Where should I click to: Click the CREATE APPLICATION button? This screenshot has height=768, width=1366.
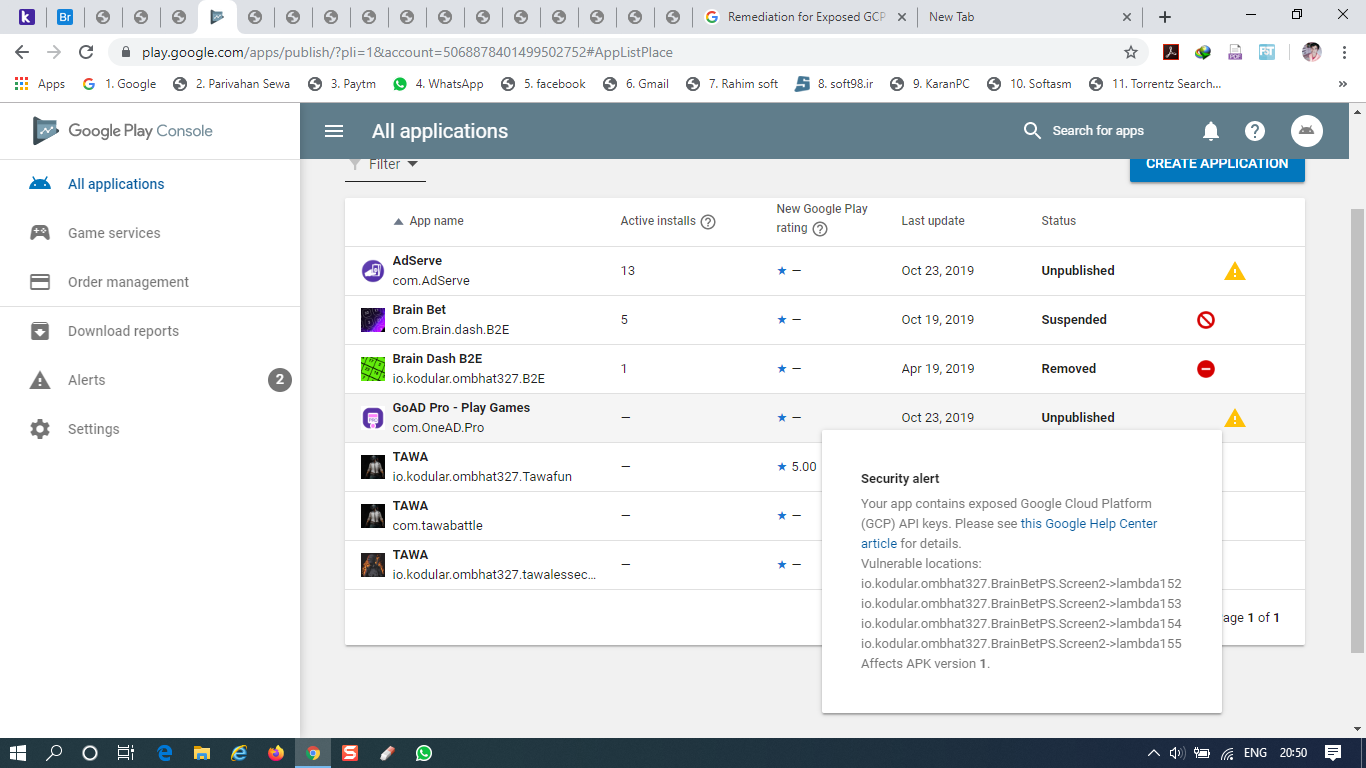coord(1216,165)
